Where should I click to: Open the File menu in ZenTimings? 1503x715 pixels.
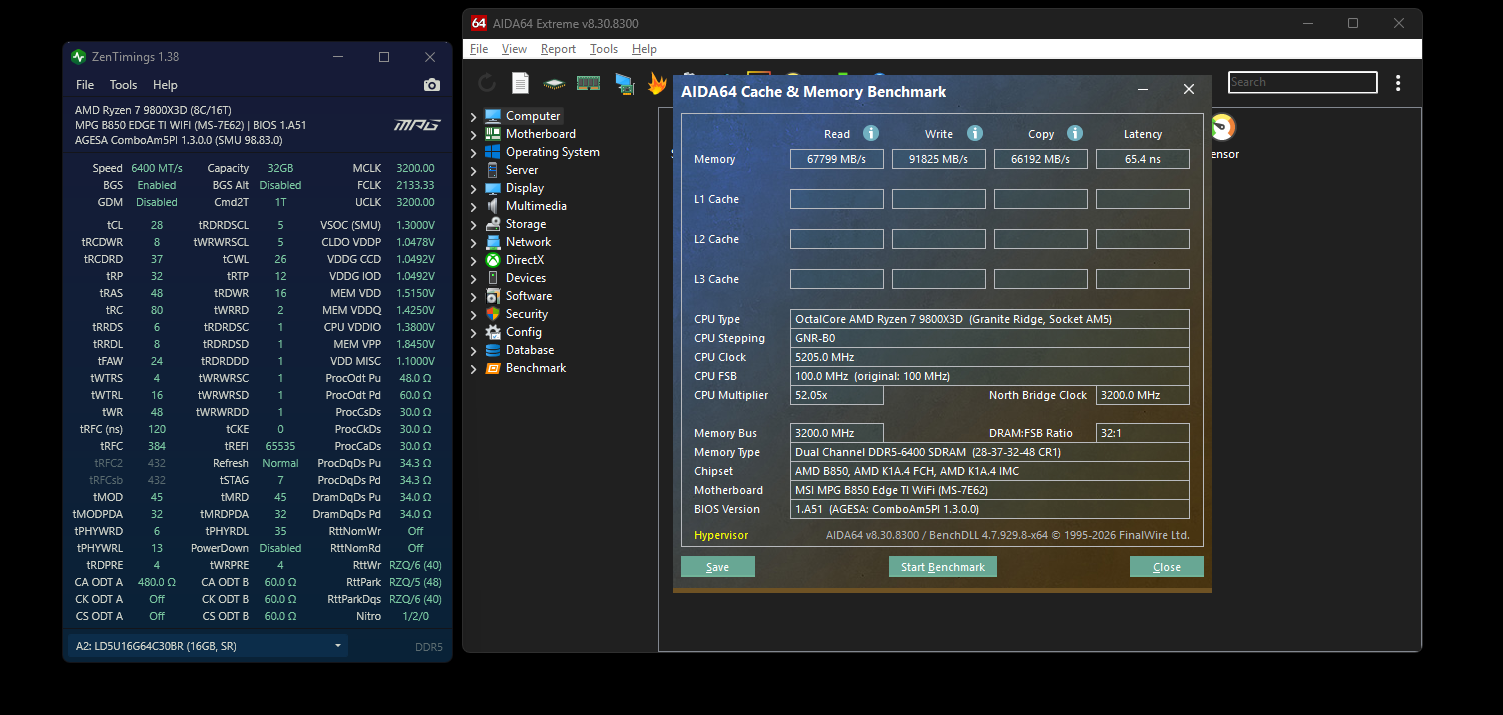(x=85, y=85)
